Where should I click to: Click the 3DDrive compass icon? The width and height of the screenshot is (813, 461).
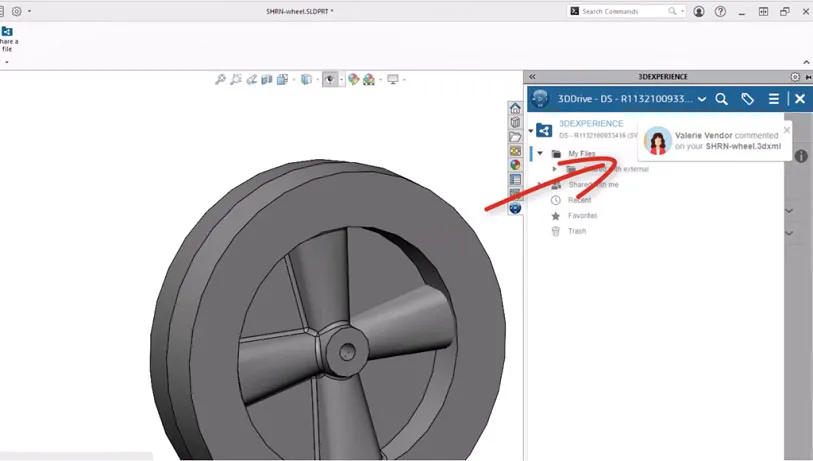coord(540,99)
